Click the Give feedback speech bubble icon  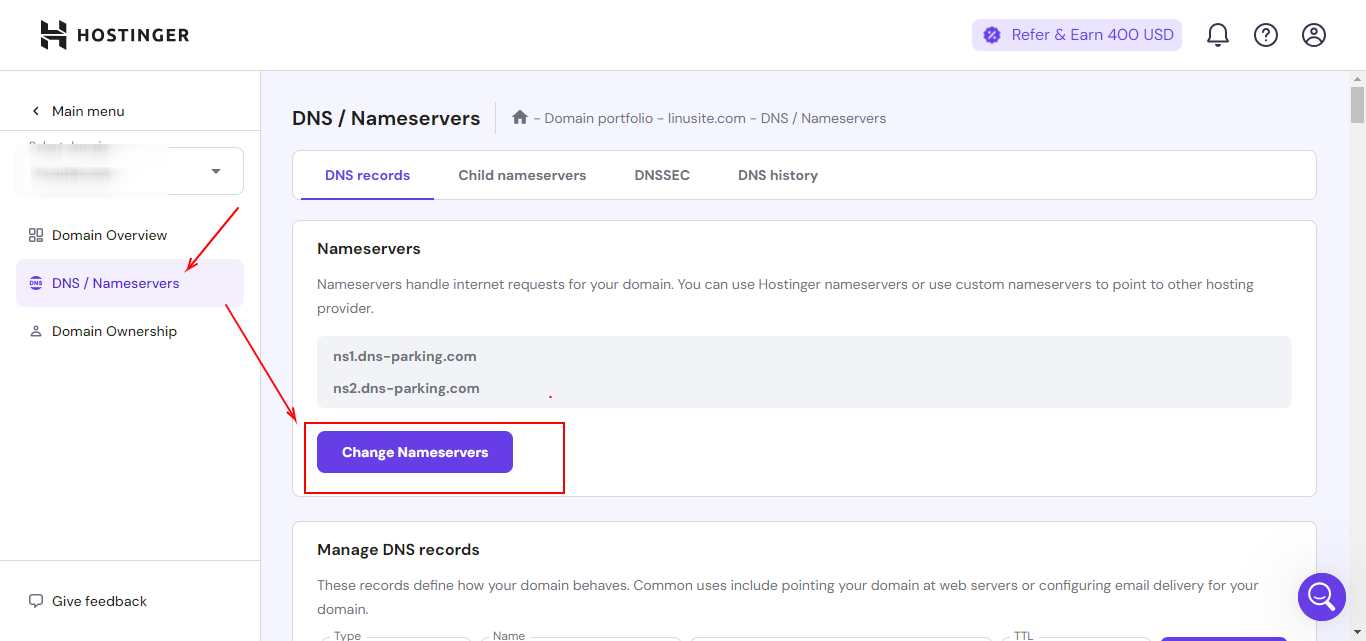pyautogui.click(x=36, y=601)
